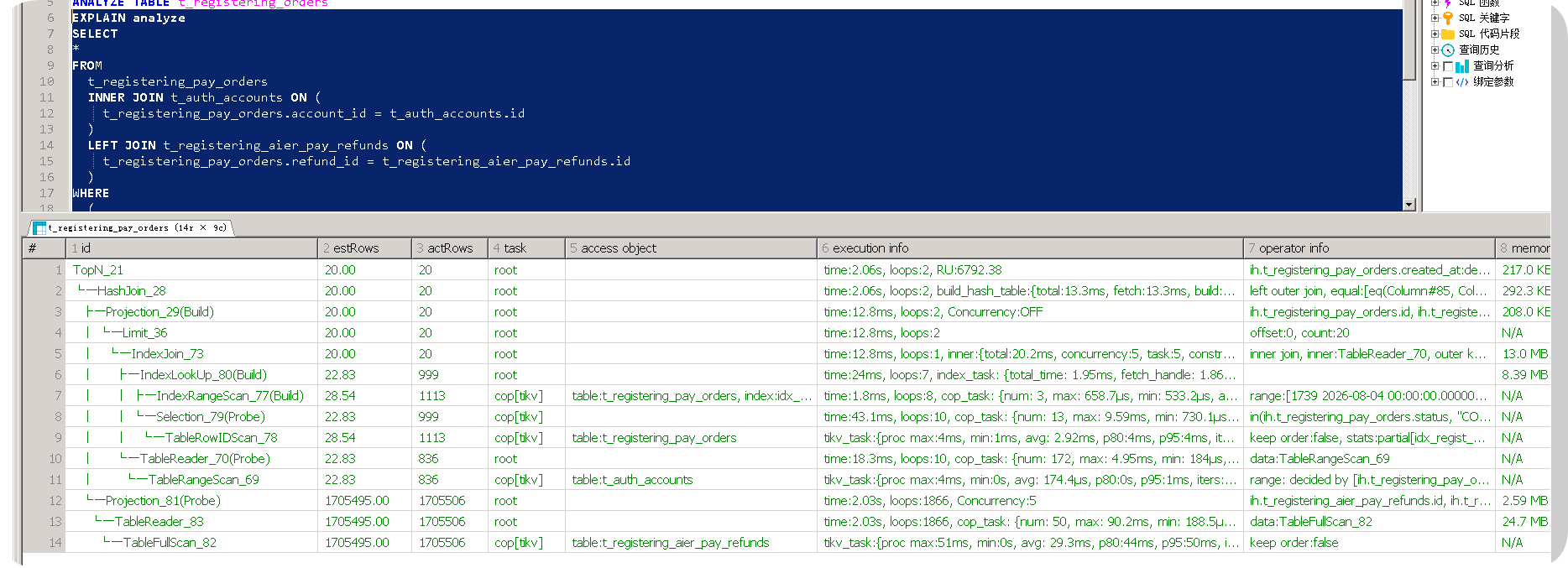
Task: Click the orange key icon beside SQL 关键字
Action: 1448,18
